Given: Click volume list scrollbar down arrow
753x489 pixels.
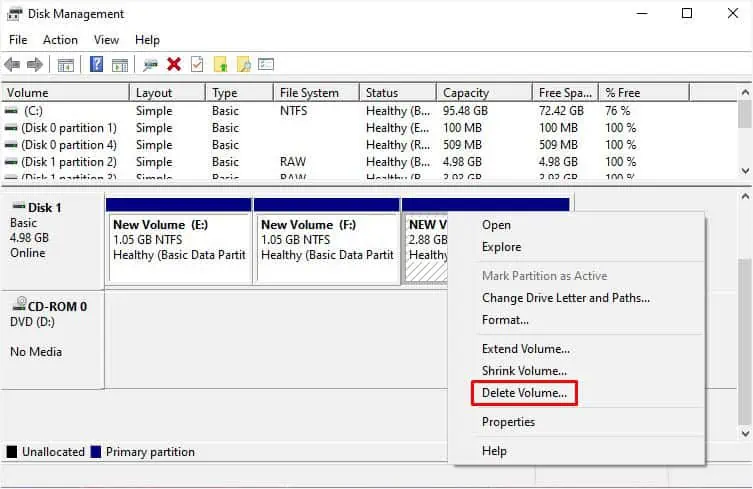Looking at the screenshot, I should [745, 171].
